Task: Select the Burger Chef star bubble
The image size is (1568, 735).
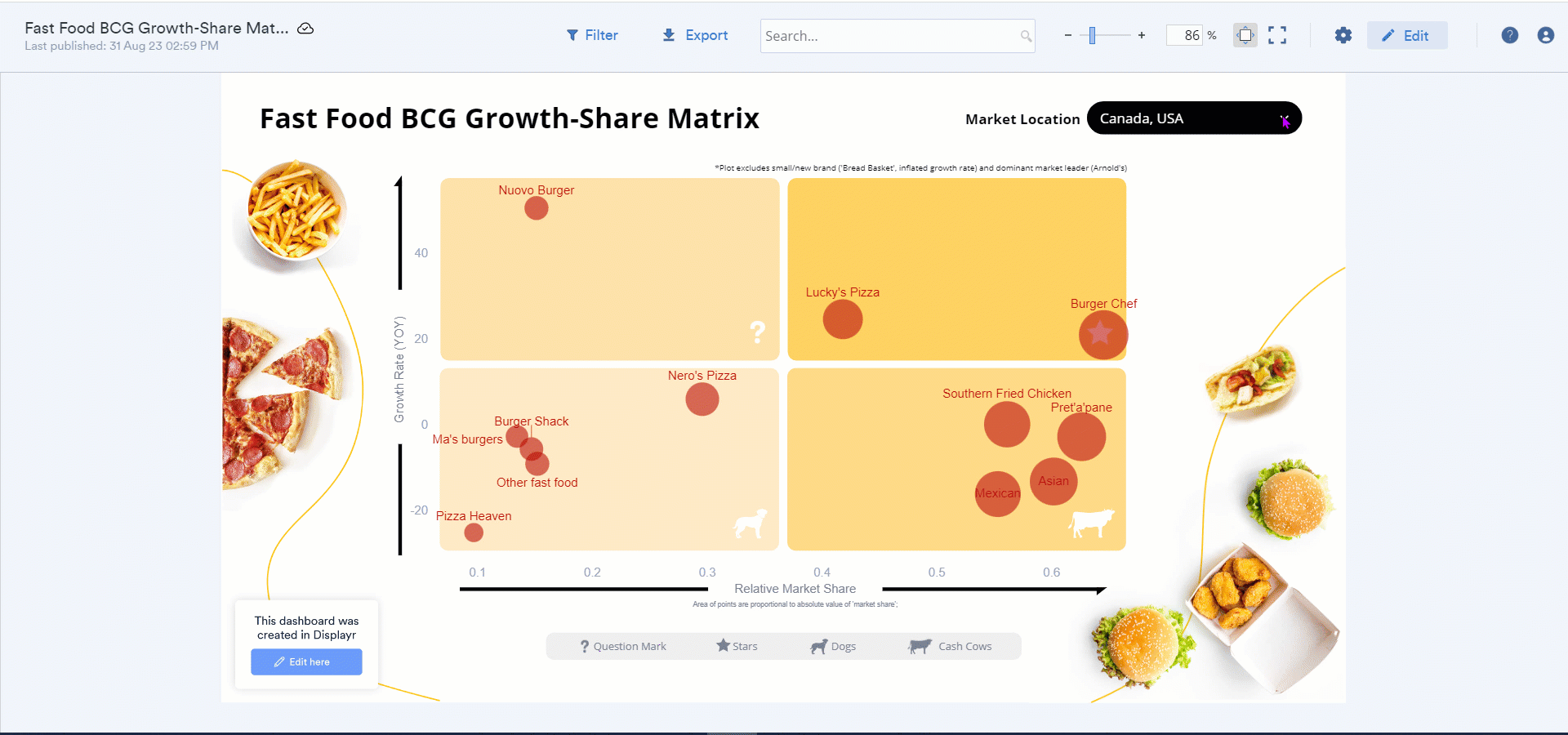Action: (1102, 334)
